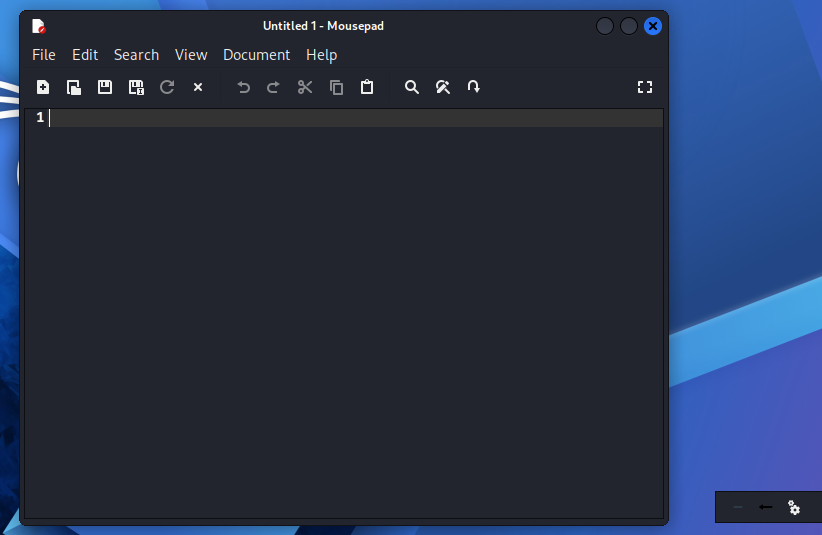Close the Mousepad window with blue X
This screenshot has height=535, width=822.
tap(653, 26)
